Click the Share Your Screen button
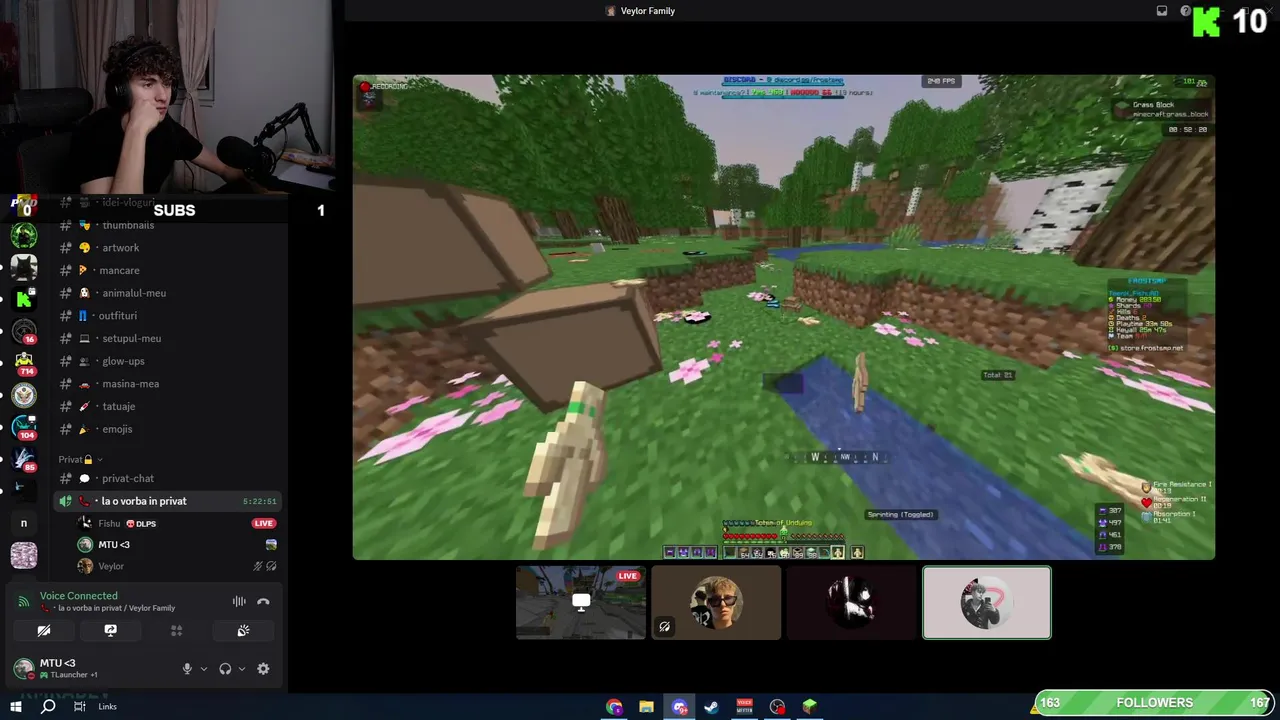Image resolution: width=1280 pixels, height=720 pixels. tap(110, 631)
